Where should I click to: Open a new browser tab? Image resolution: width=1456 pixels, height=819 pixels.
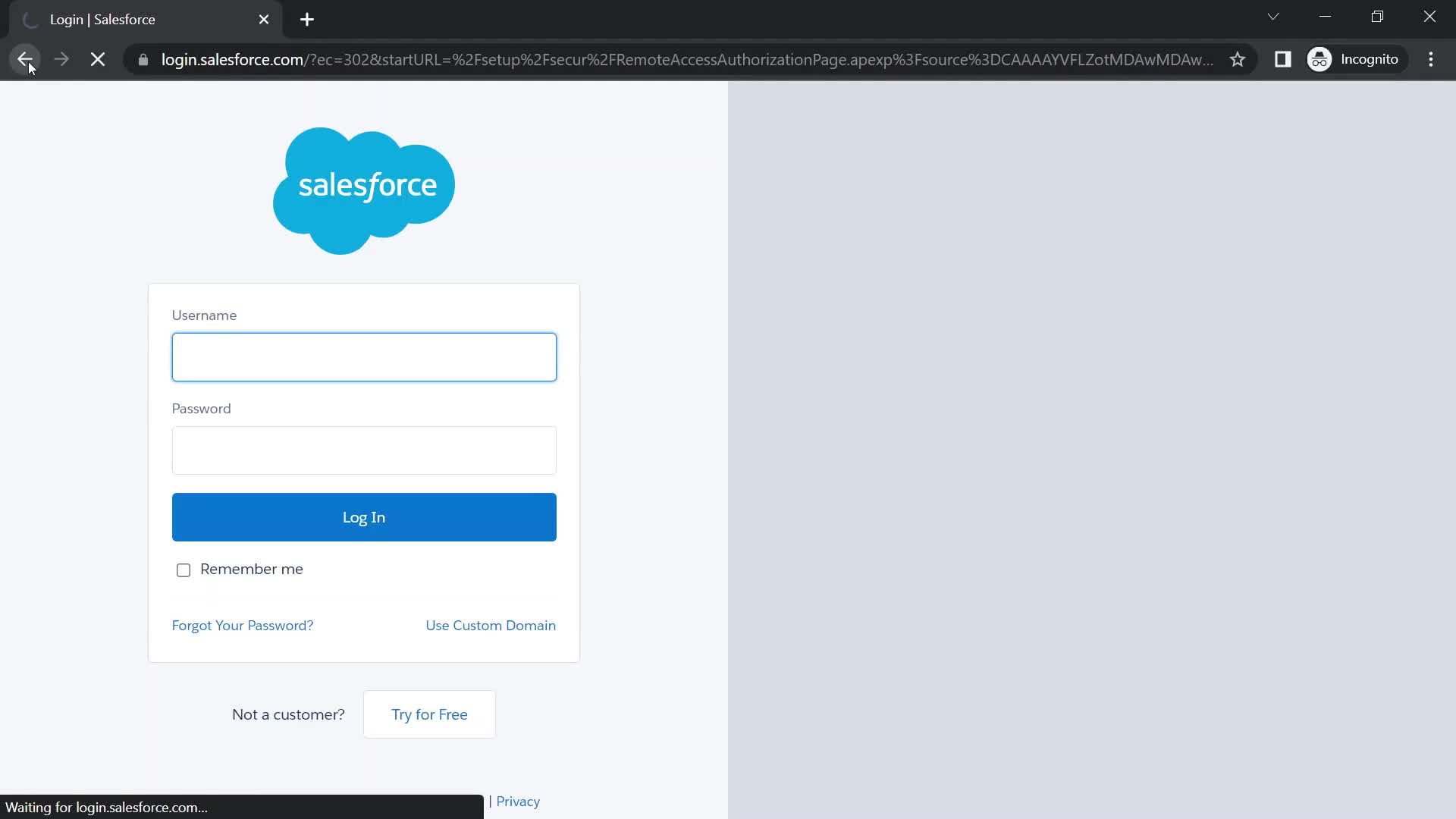point(307,20)
